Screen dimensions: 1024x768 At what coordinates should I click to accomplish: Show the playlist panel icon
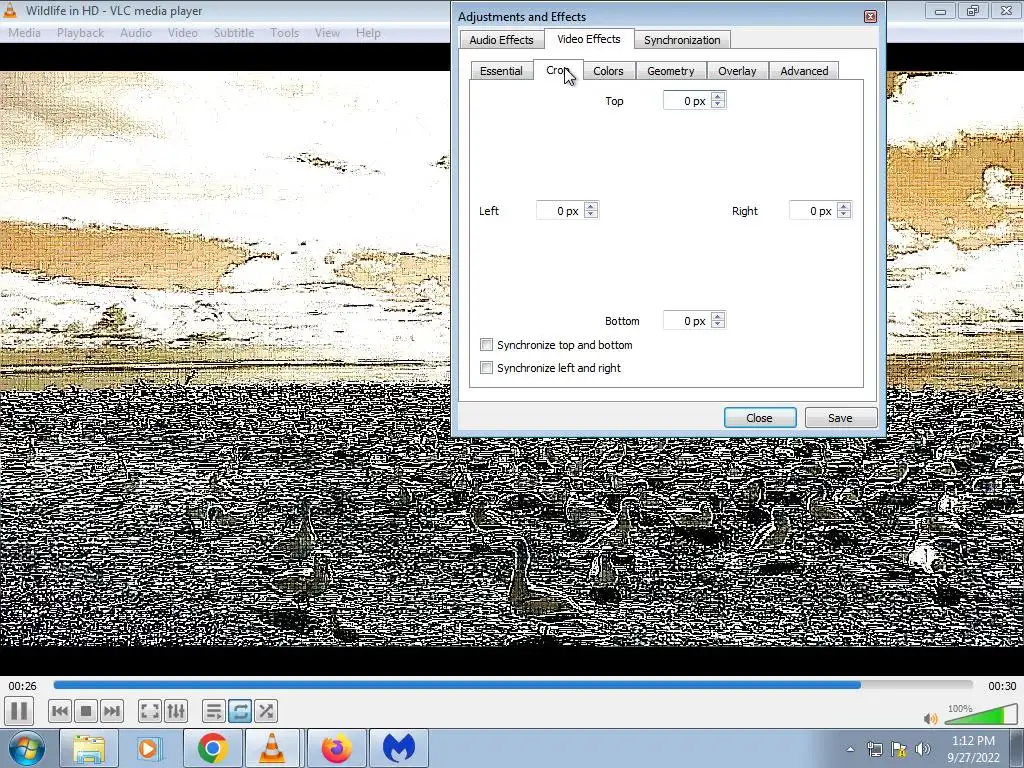(x=214, y=711)
